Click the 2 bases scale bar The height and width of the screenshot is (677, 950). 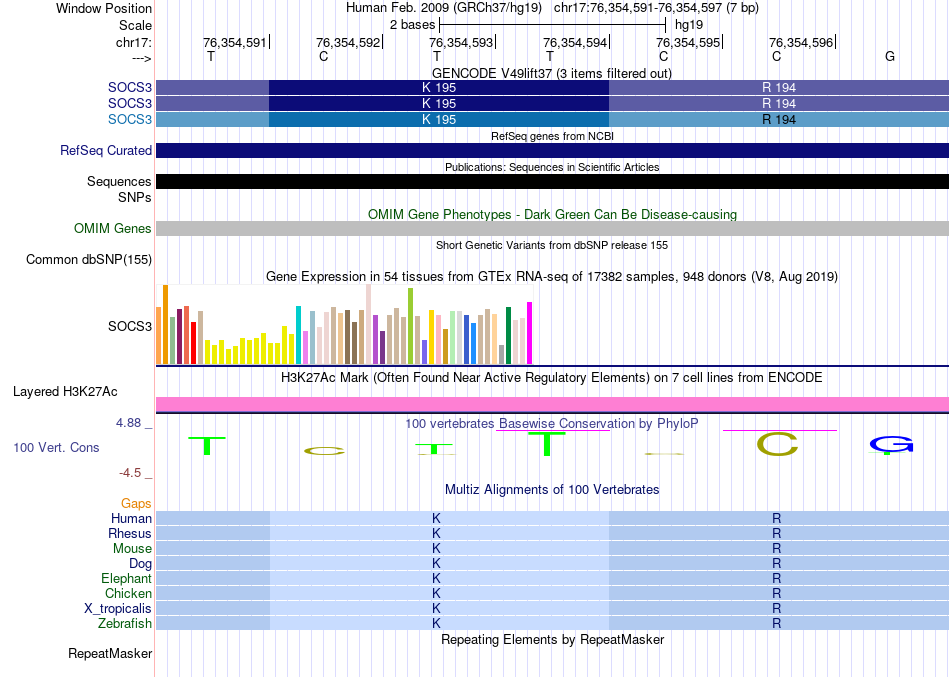pos(553,25)
